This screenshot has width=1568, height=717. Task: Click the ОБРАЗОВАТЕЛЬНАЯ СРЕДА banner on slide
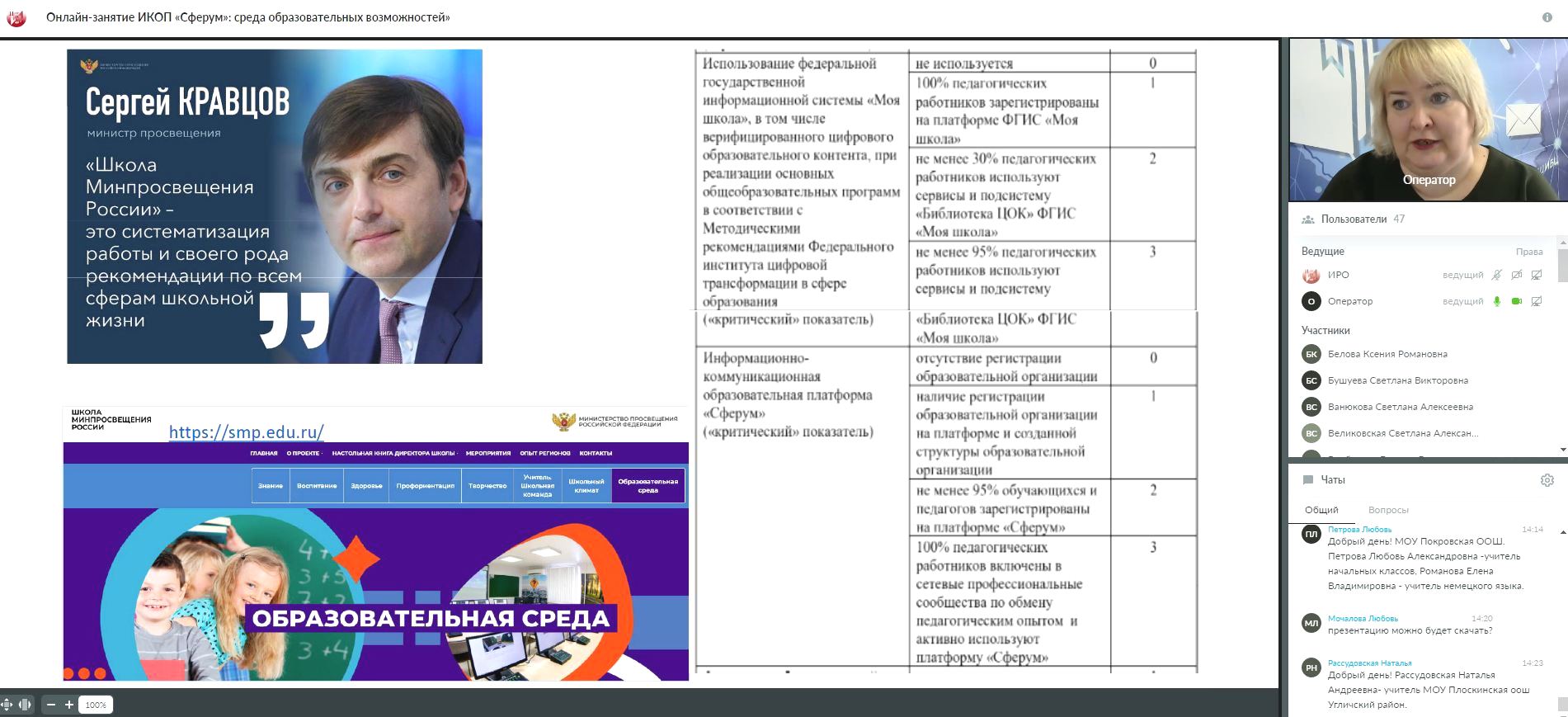point(431,619)
